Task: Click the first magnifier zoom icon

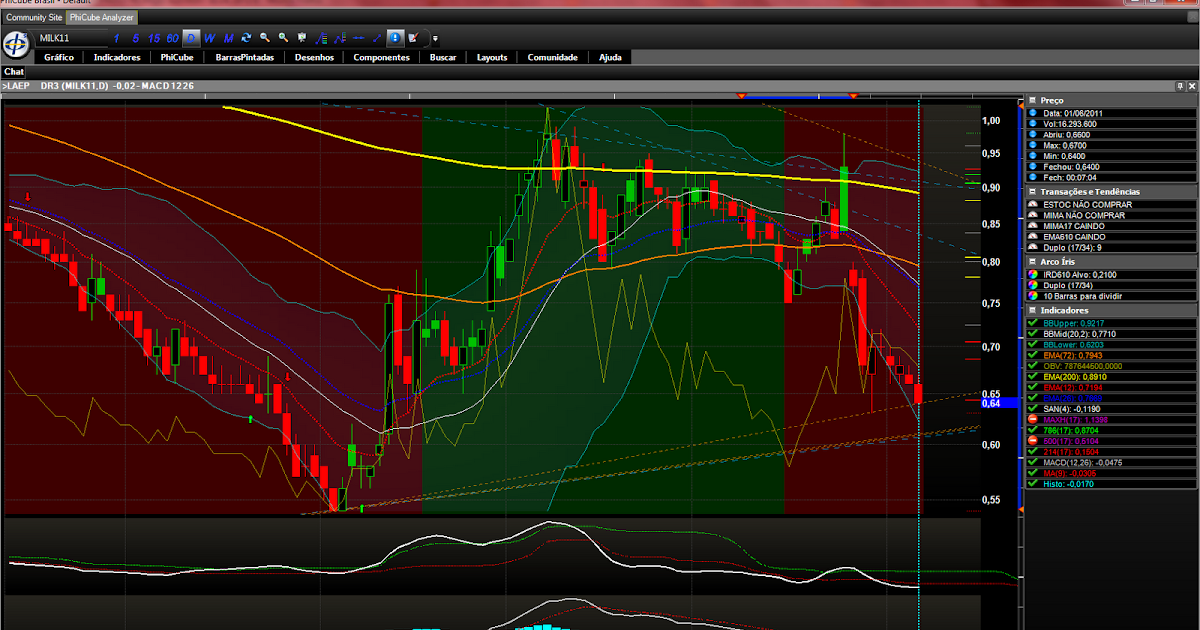Action: coord(265,38)
